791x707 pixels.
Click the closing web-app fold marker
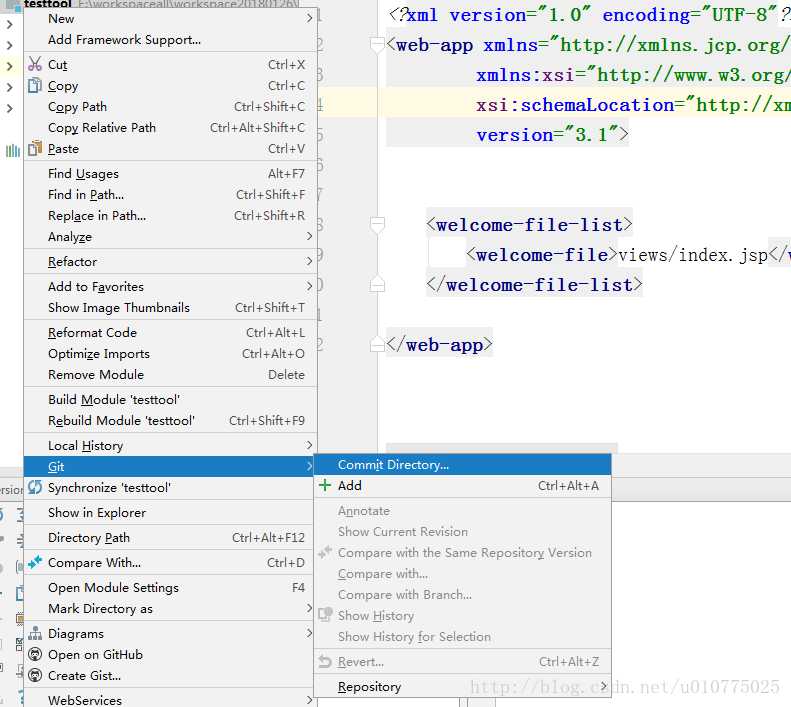pos(377,344)
